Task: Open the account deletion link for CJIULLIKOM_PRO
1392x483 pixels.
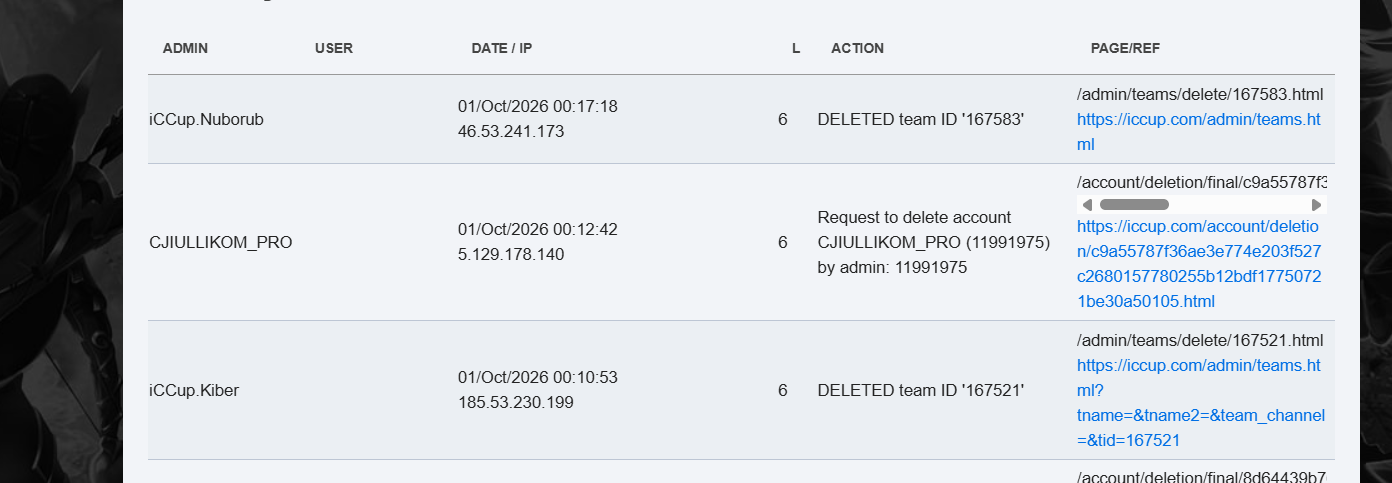Action: pos(1199,263)
